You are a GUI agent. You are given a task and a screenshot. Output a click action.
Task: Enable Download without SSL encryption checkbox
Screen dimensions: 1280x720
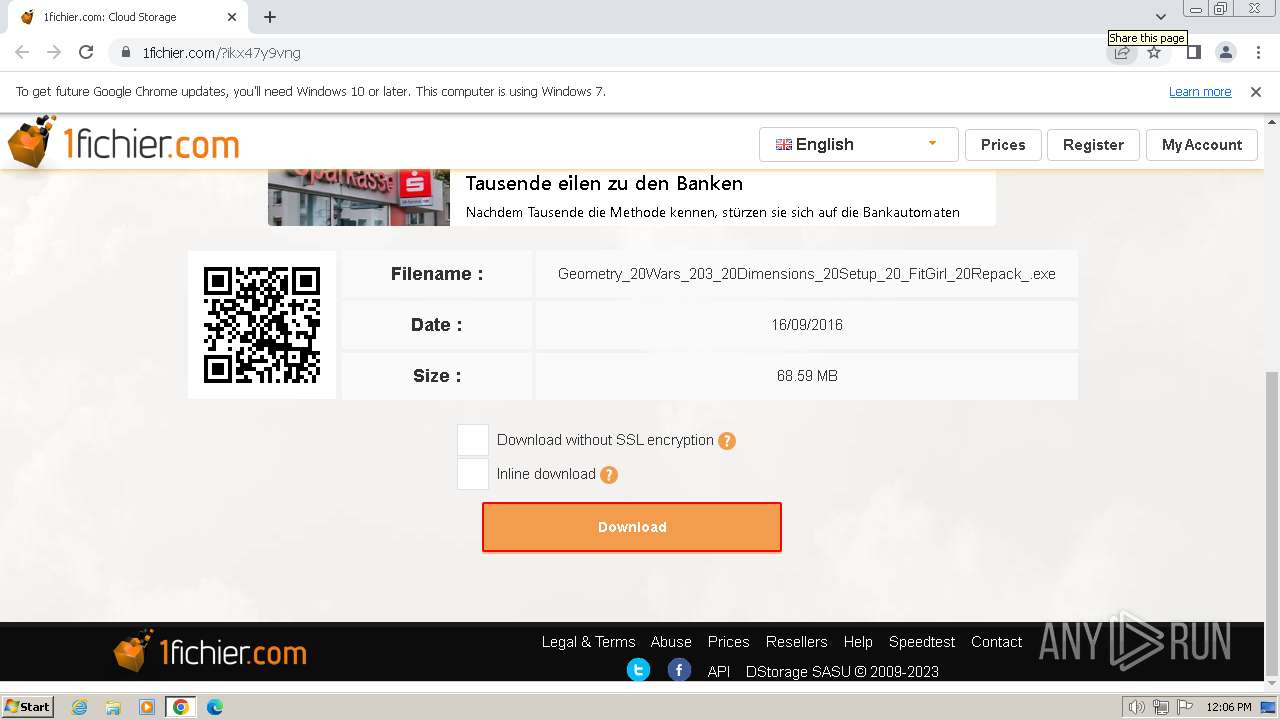[473, 440]
